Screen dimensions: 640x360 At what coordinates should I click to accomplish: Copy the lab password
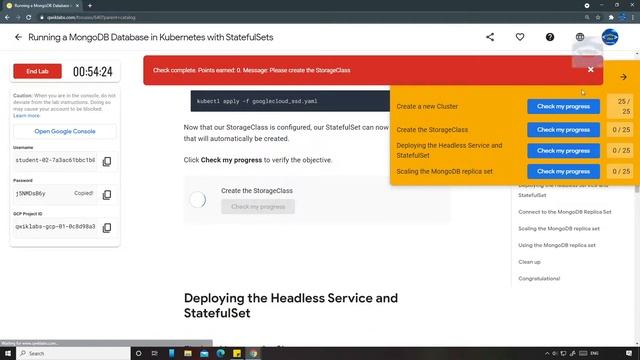tap(107, 195)
